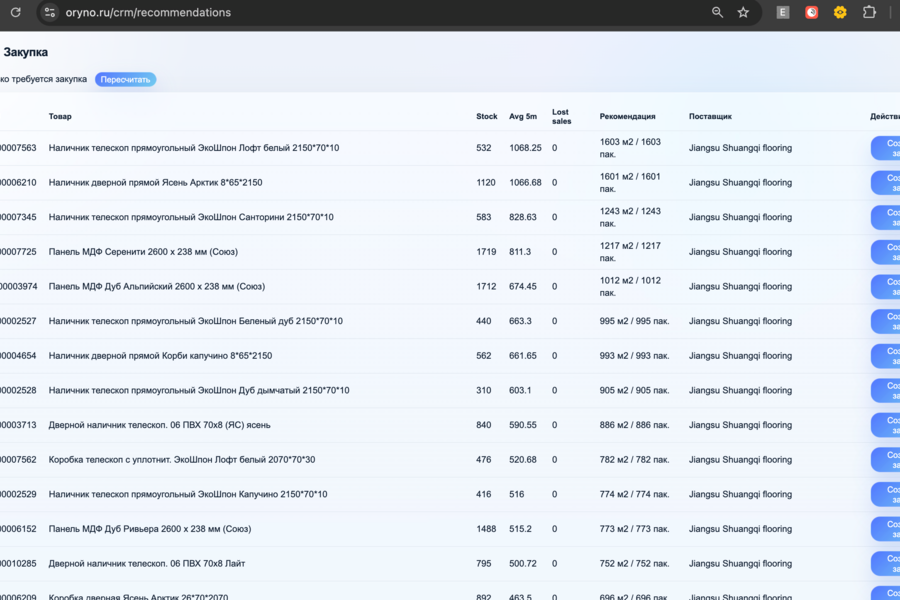Click the Поставщик column header
This screenshot has height=600, width=900.
pos(710,117)
